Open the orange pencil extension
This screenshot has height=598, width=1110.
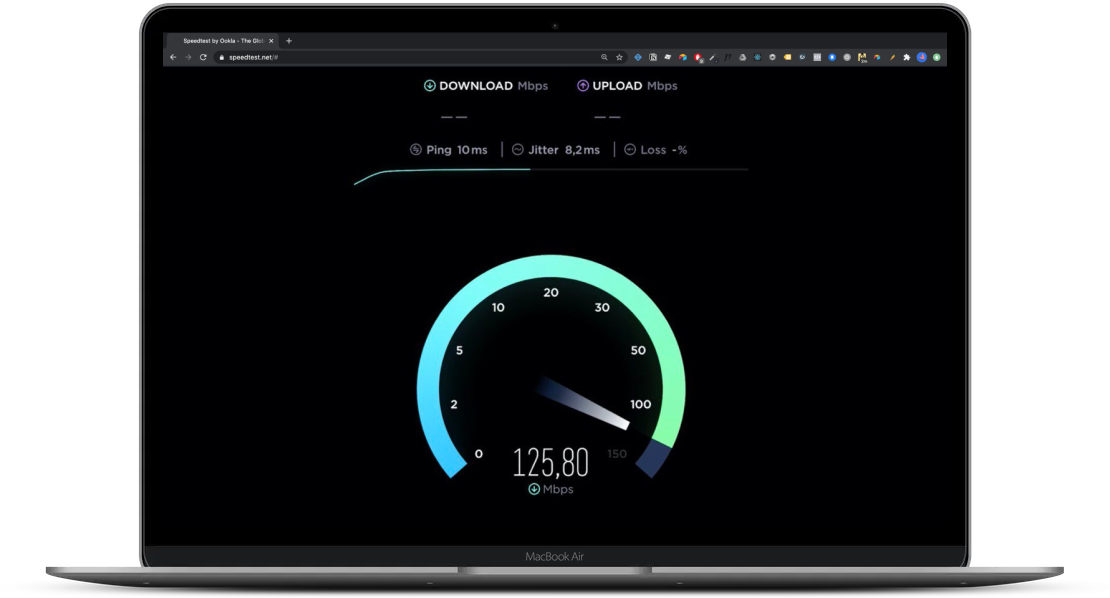click(x=893, y=57)
